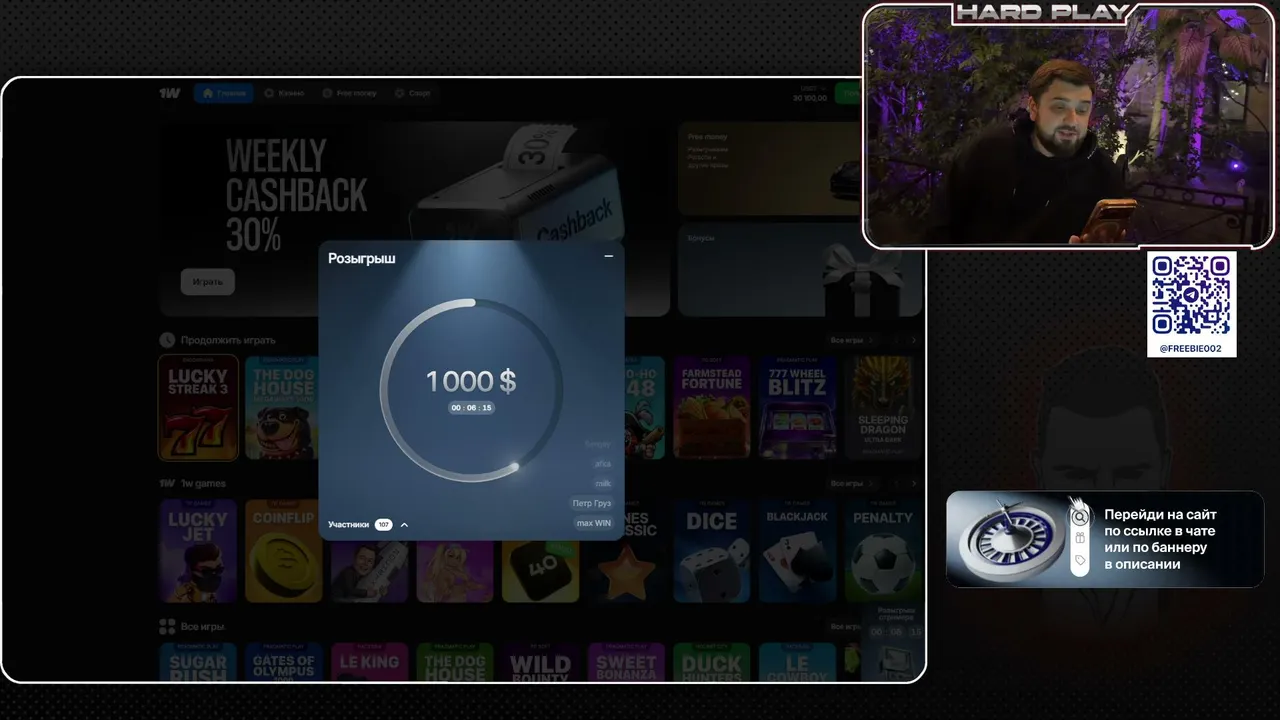The height and width of the screenshot is (720, 1280).
Task: Select participant 'milk' chip
Action: 602,483
